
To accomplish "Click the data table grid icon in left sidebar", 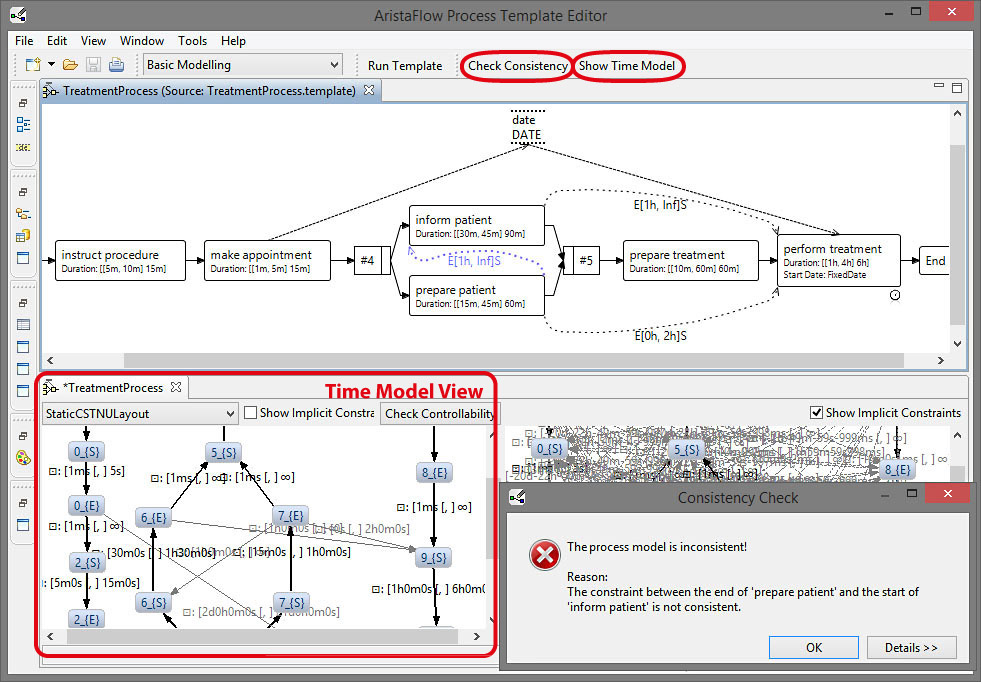I will point(23,325).
